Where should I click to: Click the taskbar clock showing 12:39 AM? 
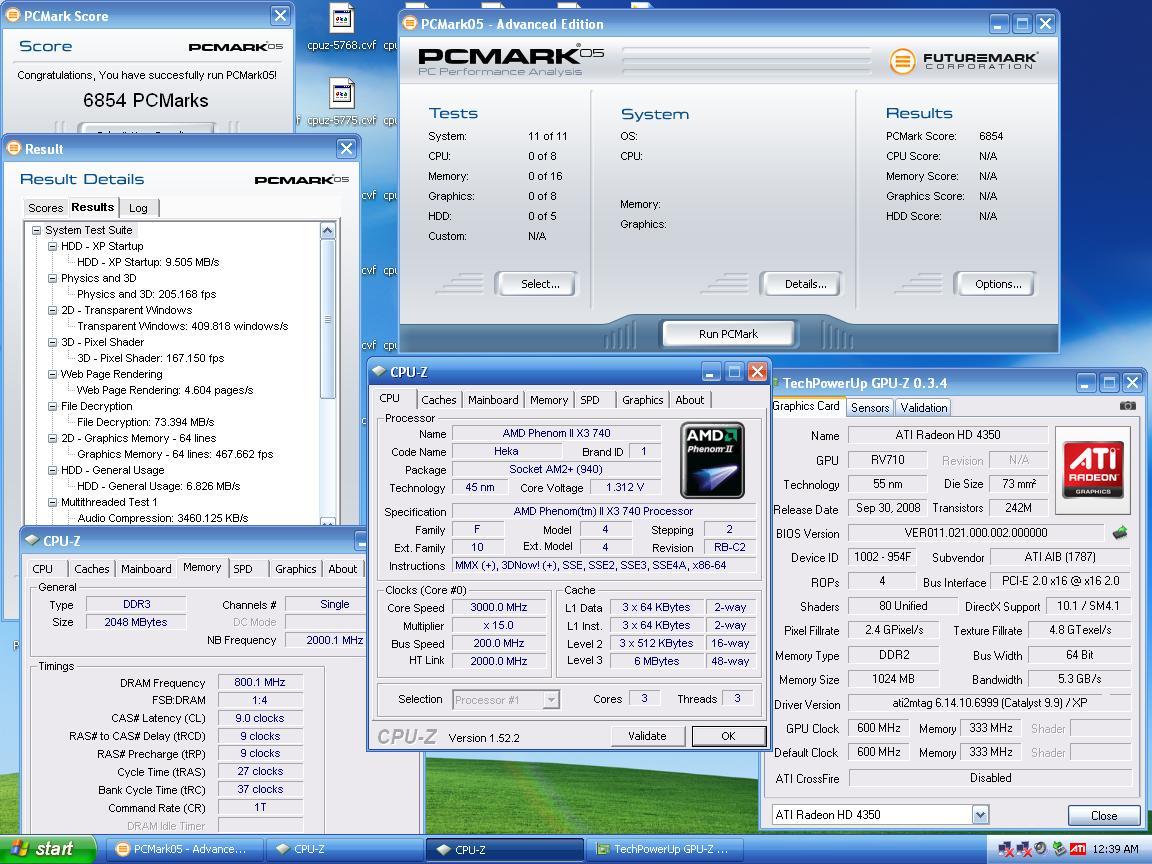1115,849
